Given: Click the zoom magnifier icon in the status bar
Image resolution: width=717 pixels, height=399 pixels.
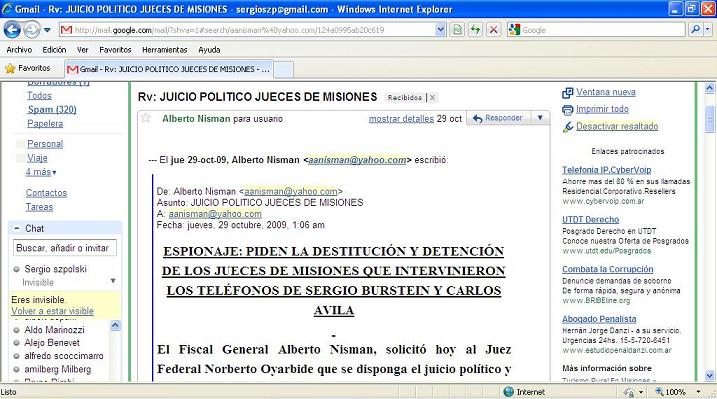Looking at the screenshot, I should click(x=659, y=392).
